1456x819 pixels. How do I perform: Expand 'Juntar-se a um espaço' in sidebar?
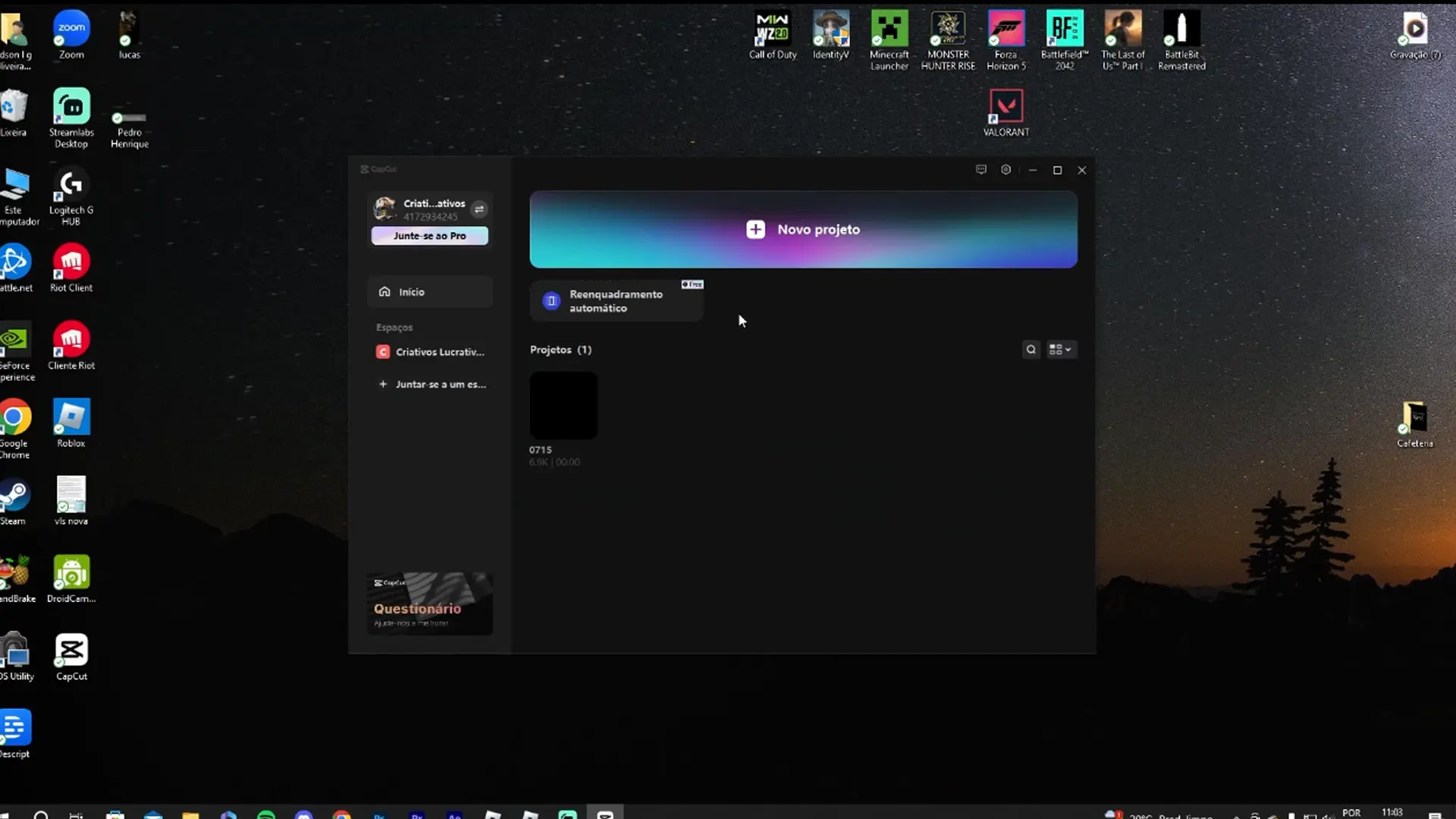coord(431,384)
